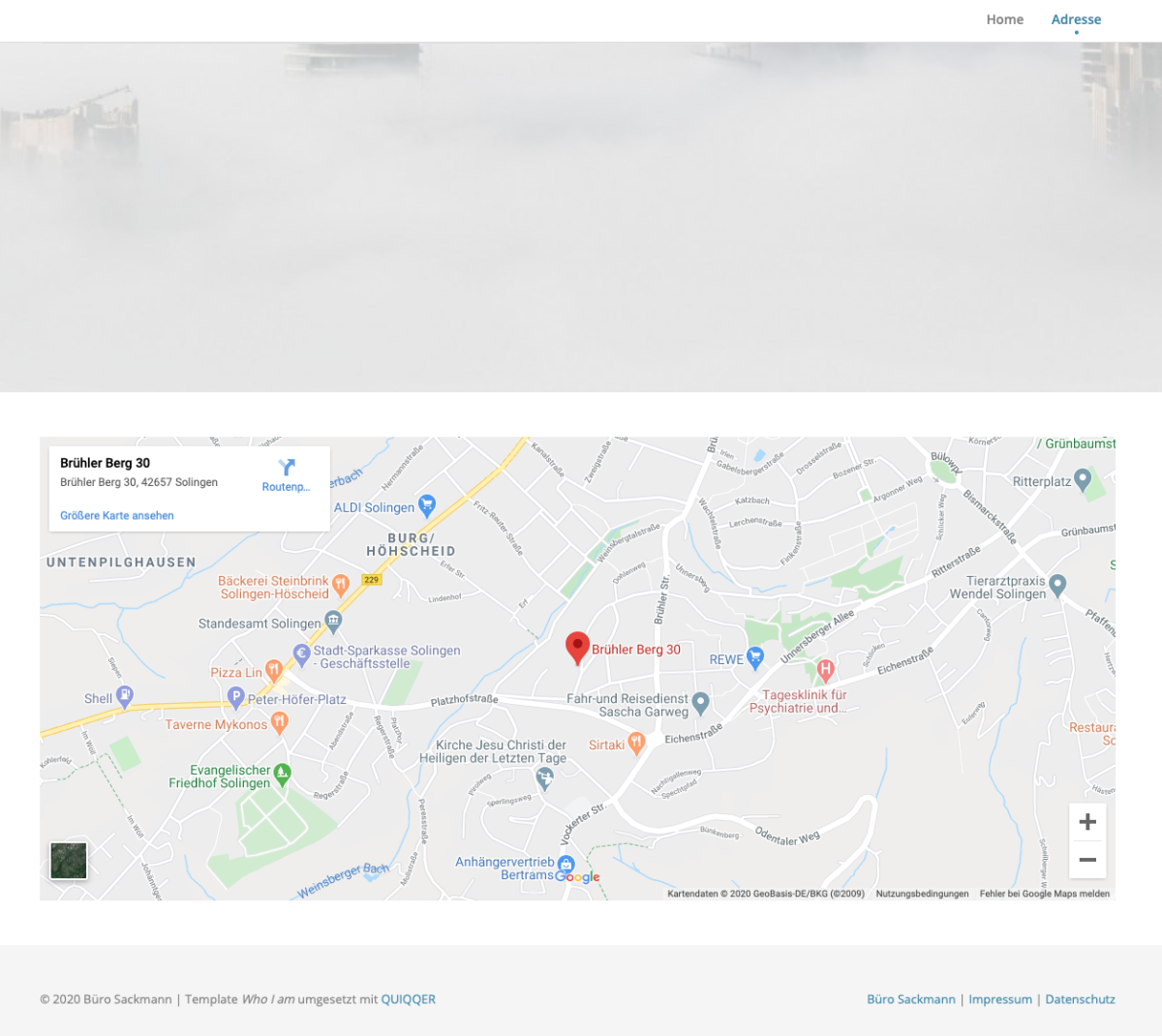
Task: Open the Impressum page
Action: pos(1000,999)
